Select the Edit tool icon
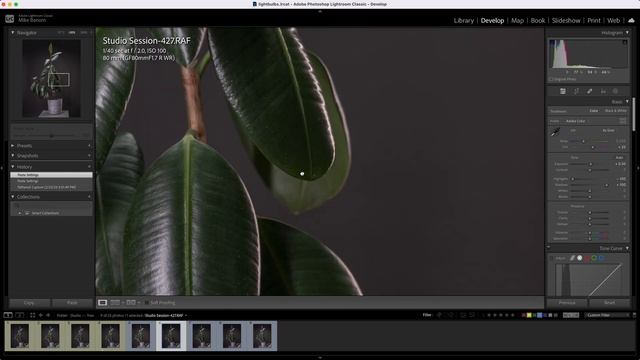This screenshot has height=360, width=640. tap(563, 91)
